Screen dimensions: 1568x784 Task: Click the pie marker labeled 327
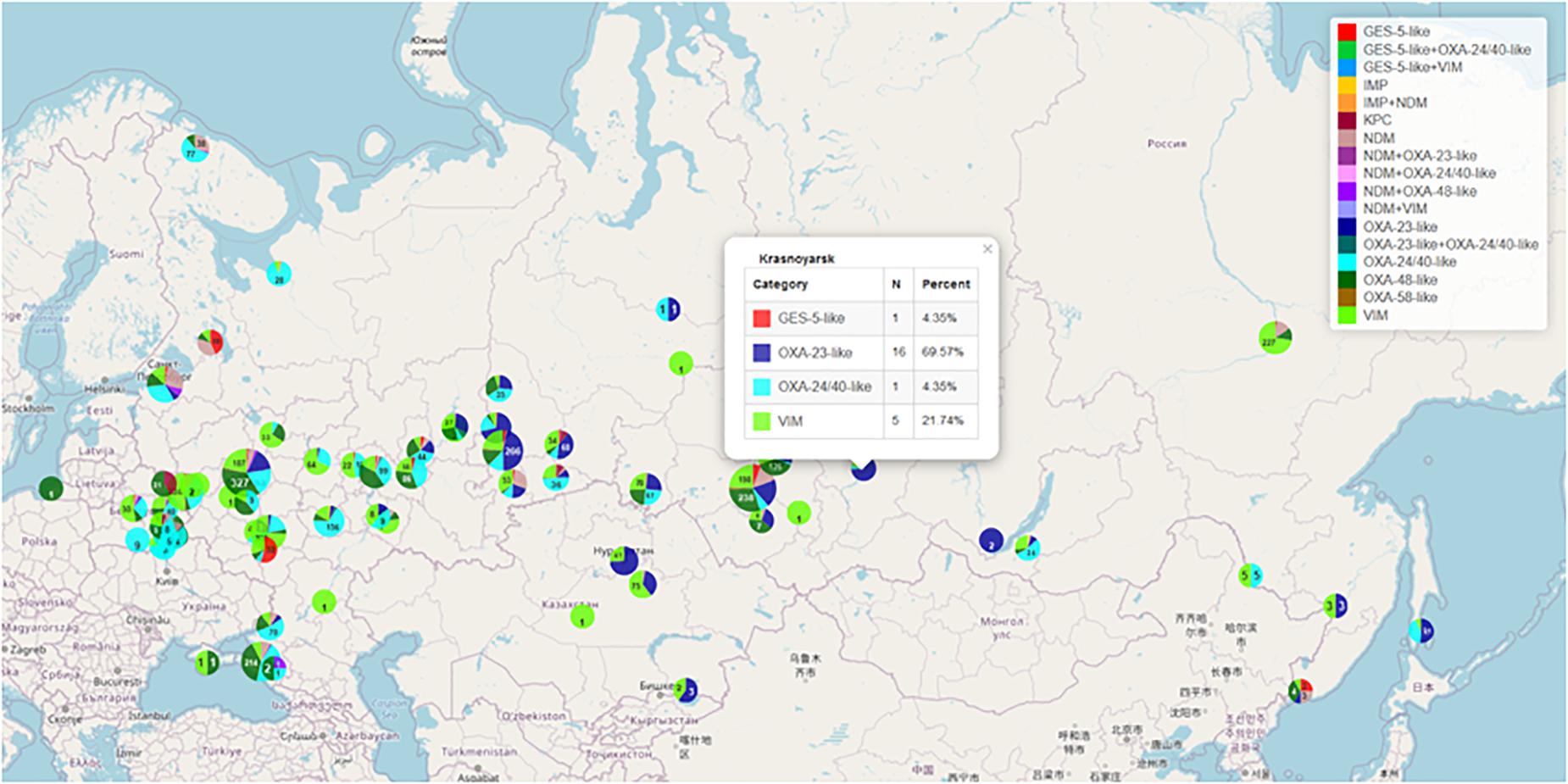point(246,475)
